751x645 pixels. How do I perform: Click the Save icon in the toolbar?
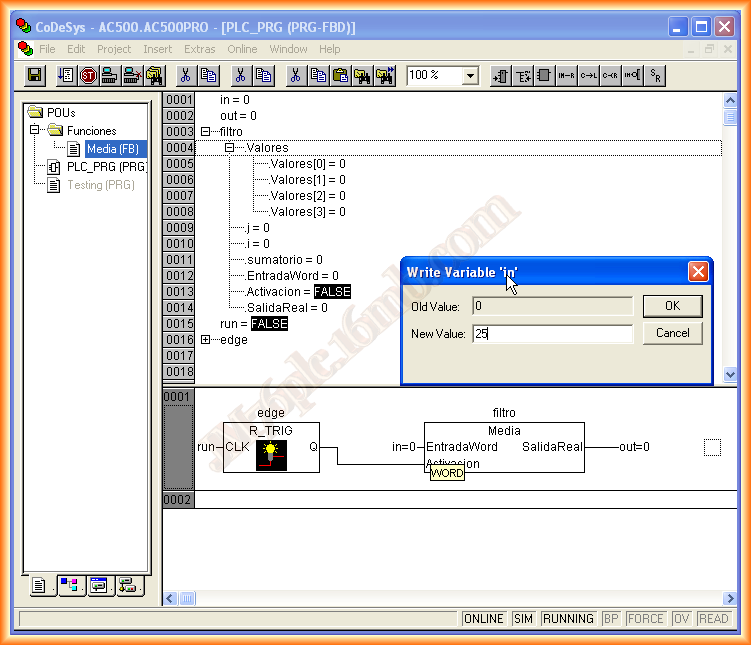[35, 75]
